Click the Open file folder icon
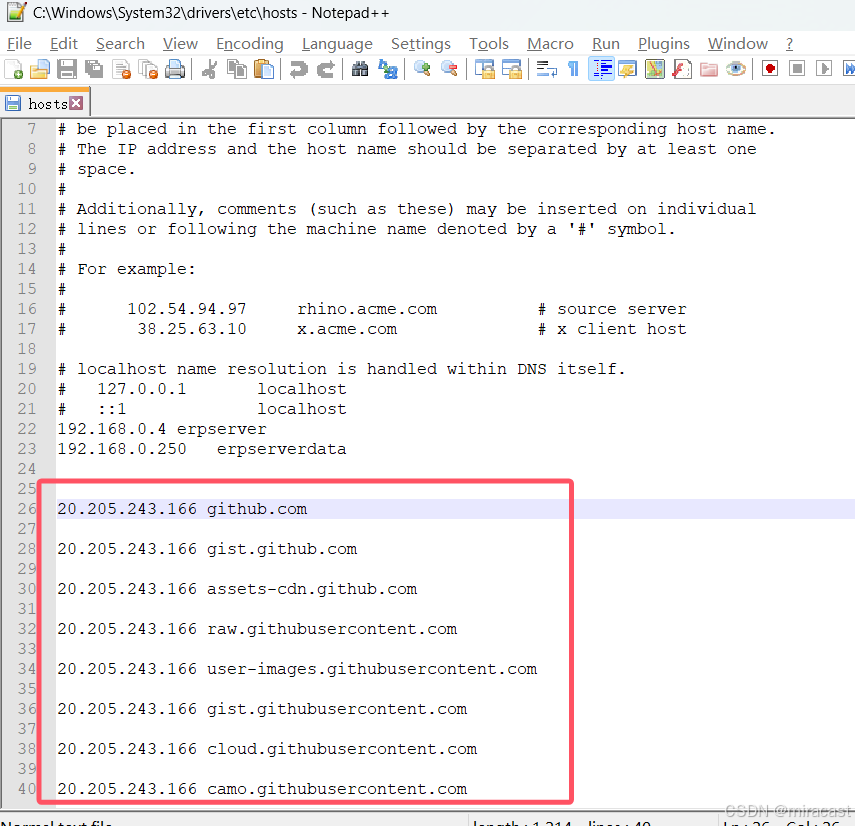 pos(40,69)
